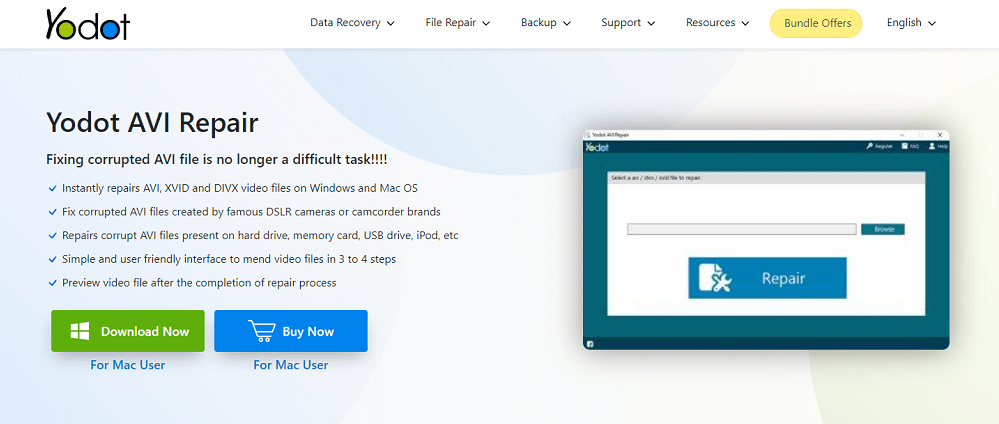
Task: Click the Yodot logo inside app preview
Action: tap(597, 147)
